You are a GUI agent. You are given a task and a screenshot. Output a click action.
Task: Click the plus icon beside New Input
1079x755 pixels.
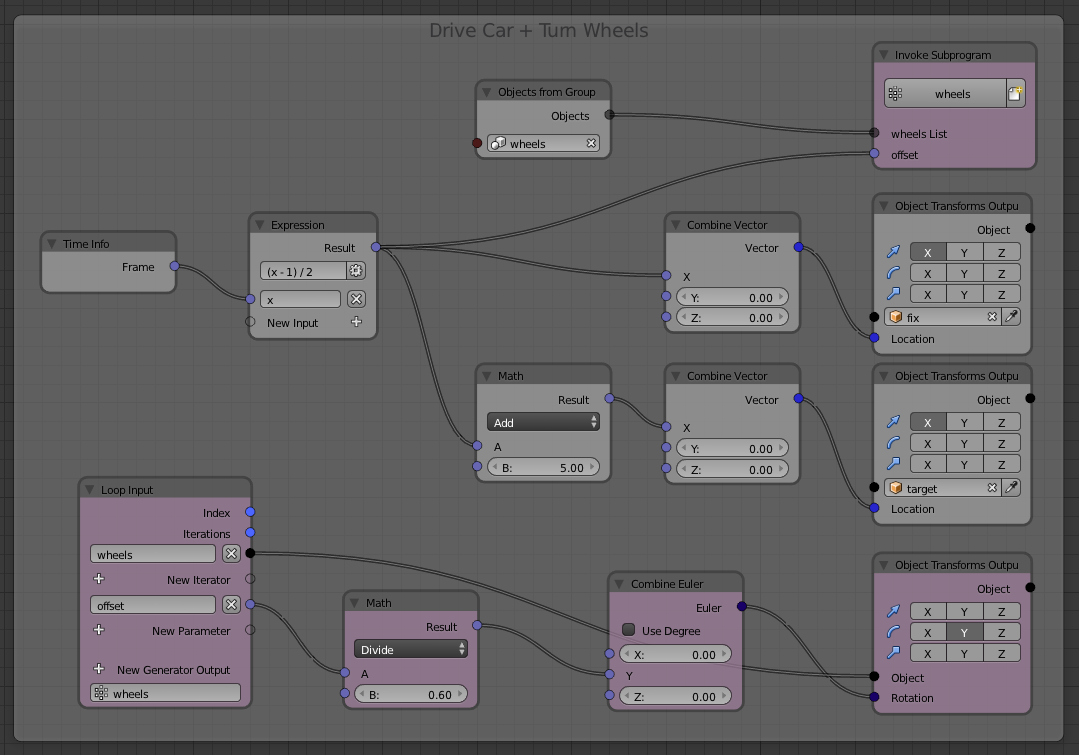(356, 322)
